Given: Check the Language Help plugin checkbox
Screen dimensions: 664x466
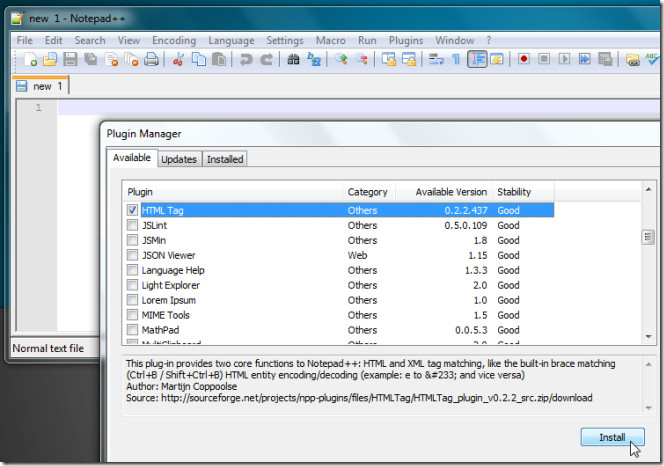Looking at the screenshot, I should pos(132,270).
